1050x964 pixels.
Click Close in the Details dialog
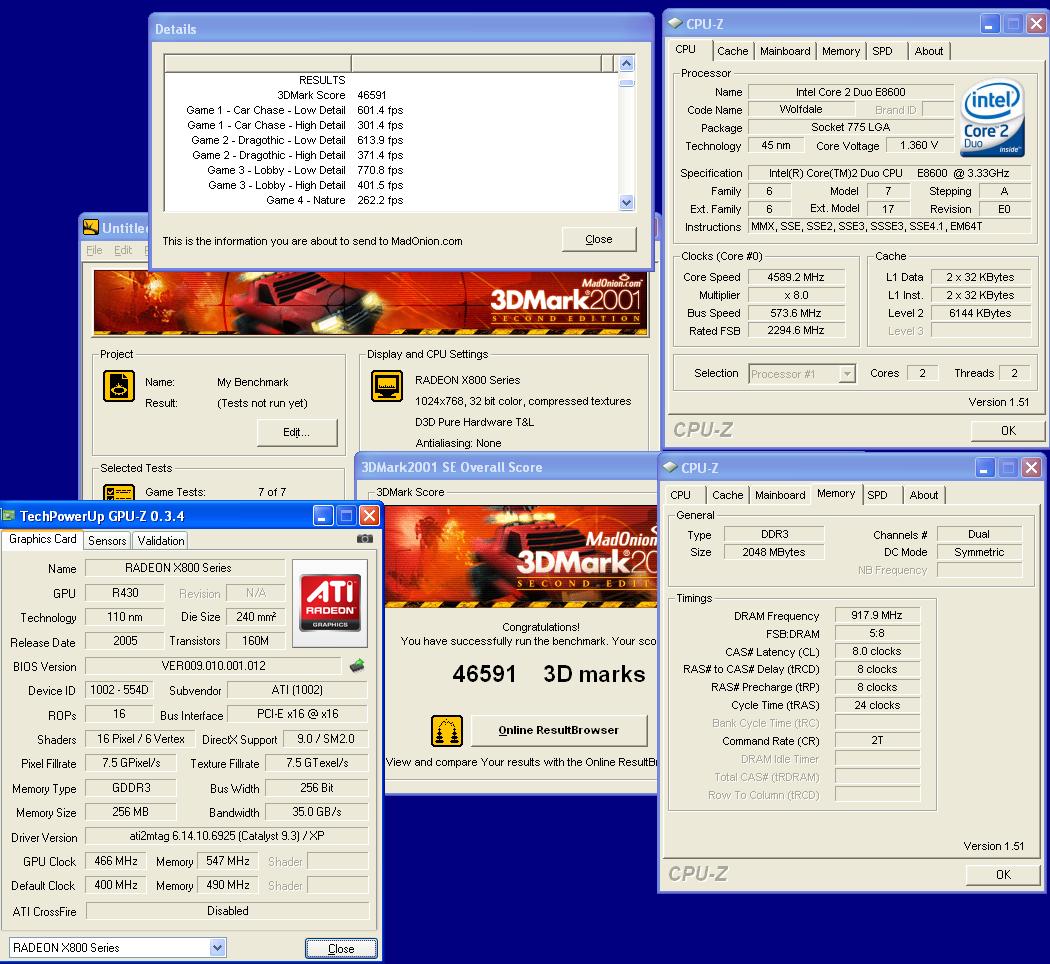click(599, 239)
